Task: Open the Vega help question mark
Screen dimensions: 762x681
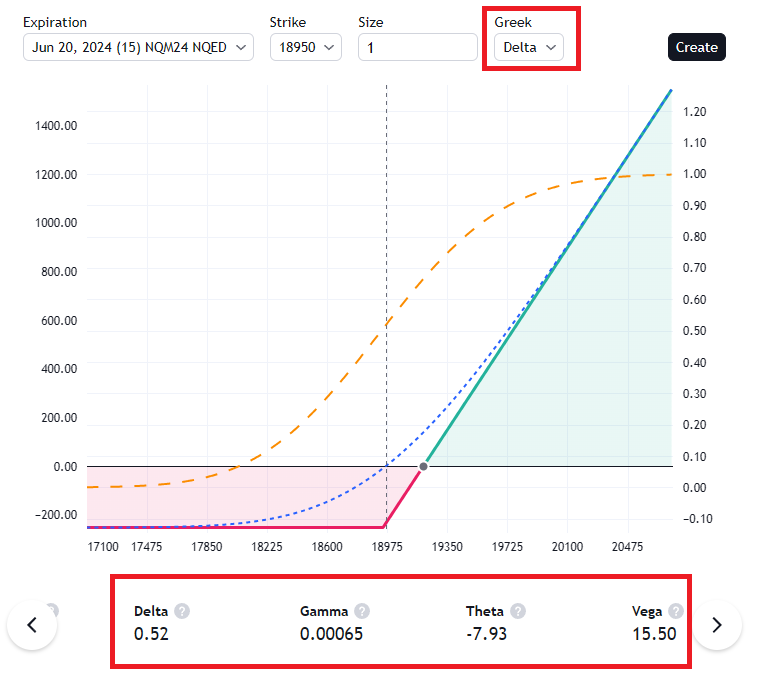Action: click(675, 611)
